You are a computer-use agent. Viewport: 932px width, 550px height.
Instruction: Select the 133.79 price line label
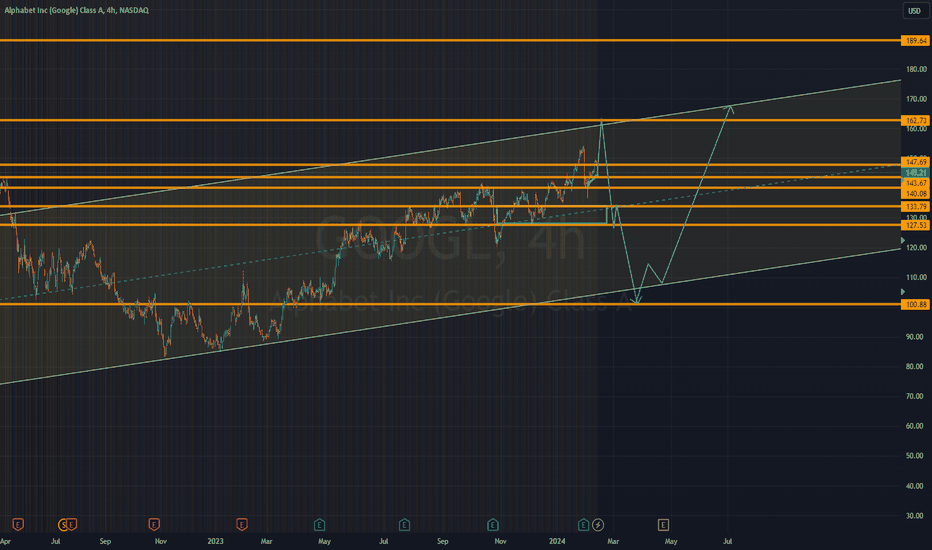click(915, 206)
